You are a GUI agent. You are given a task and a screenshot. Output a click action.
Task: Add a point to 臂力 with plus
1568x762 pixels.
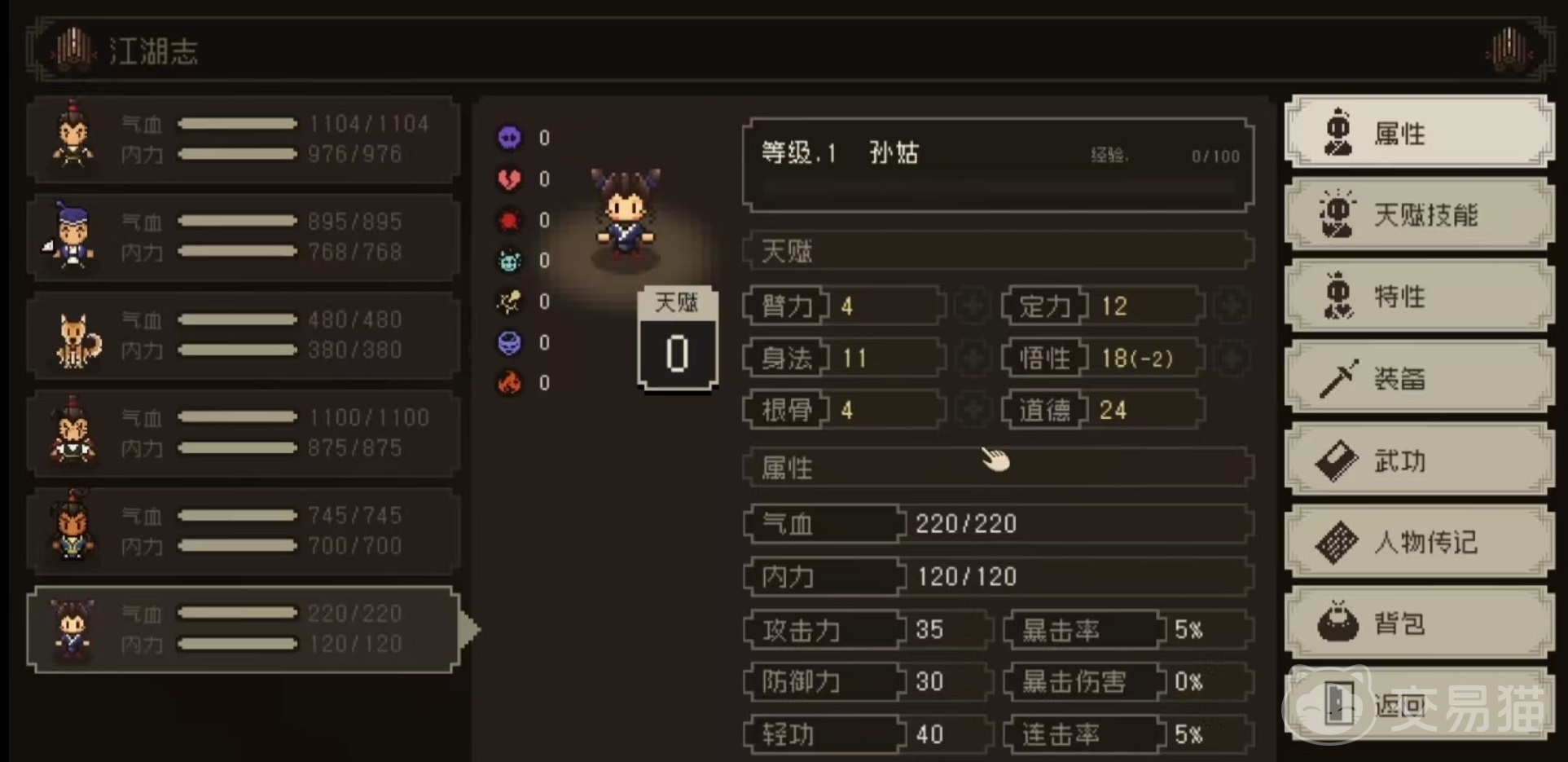click(x=972, y=306)
